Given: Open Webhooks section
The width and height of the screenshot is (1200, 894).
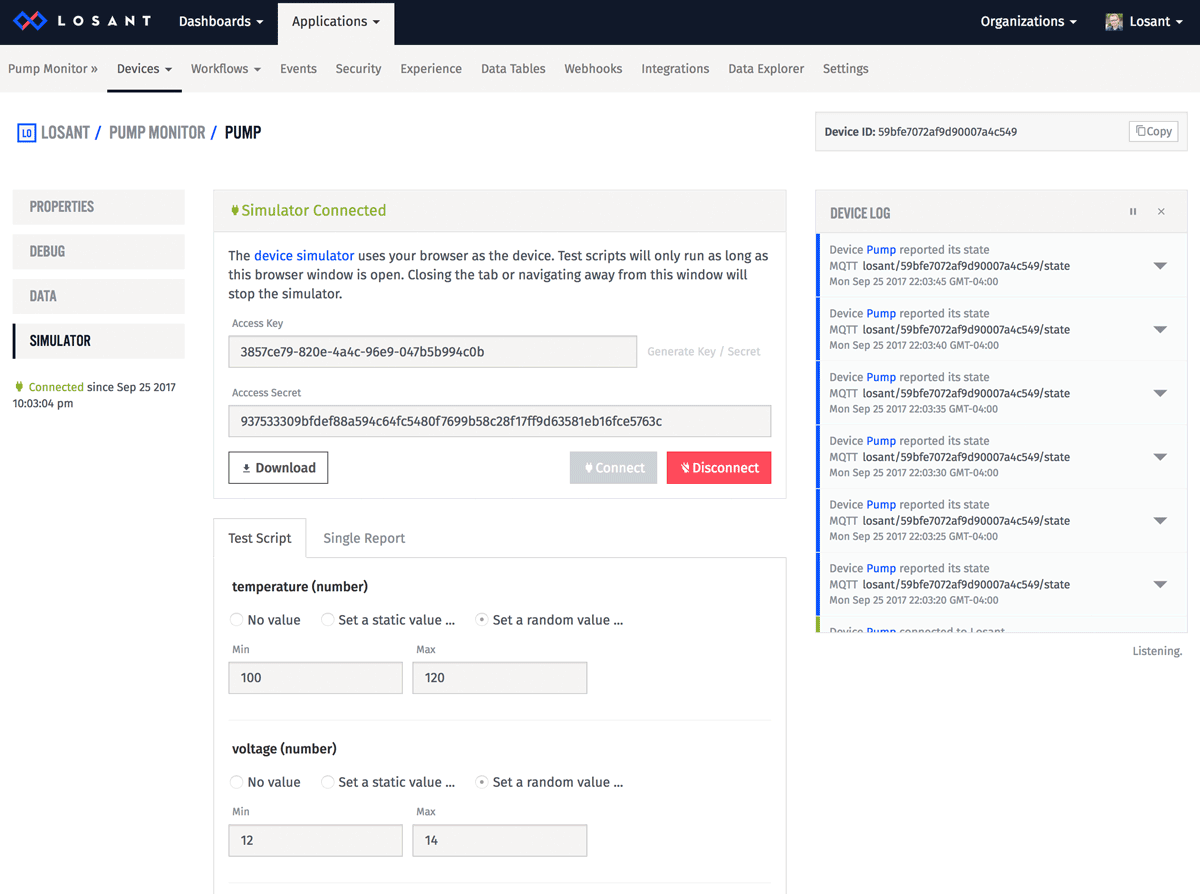Looking at the screenshot, I should pos(593,69).
